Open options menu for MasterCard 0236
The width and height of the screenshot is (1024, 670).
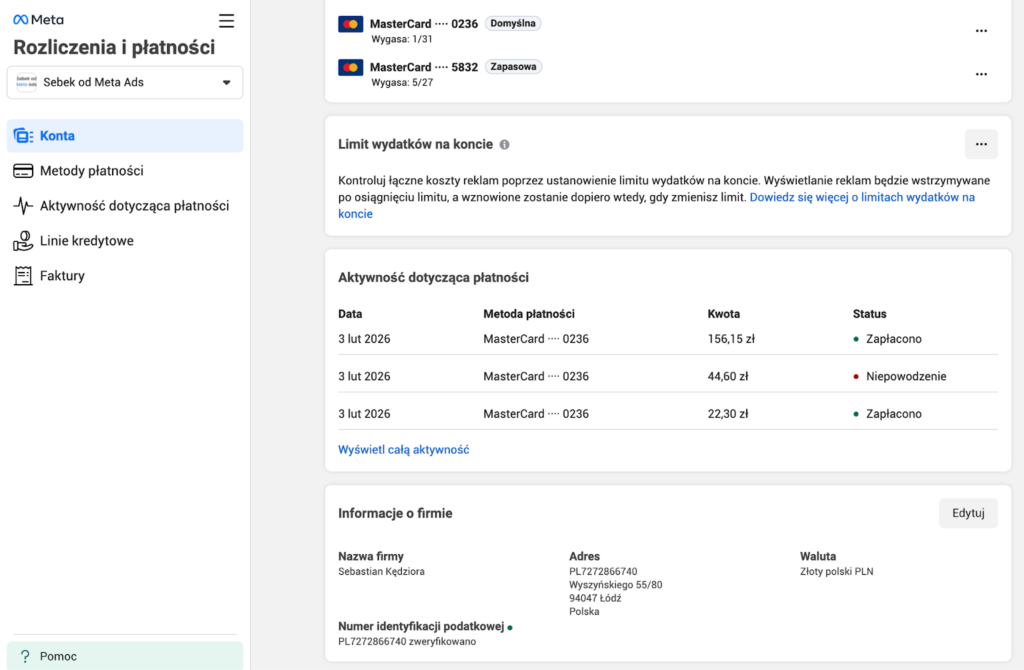click(x=981, y=31)
